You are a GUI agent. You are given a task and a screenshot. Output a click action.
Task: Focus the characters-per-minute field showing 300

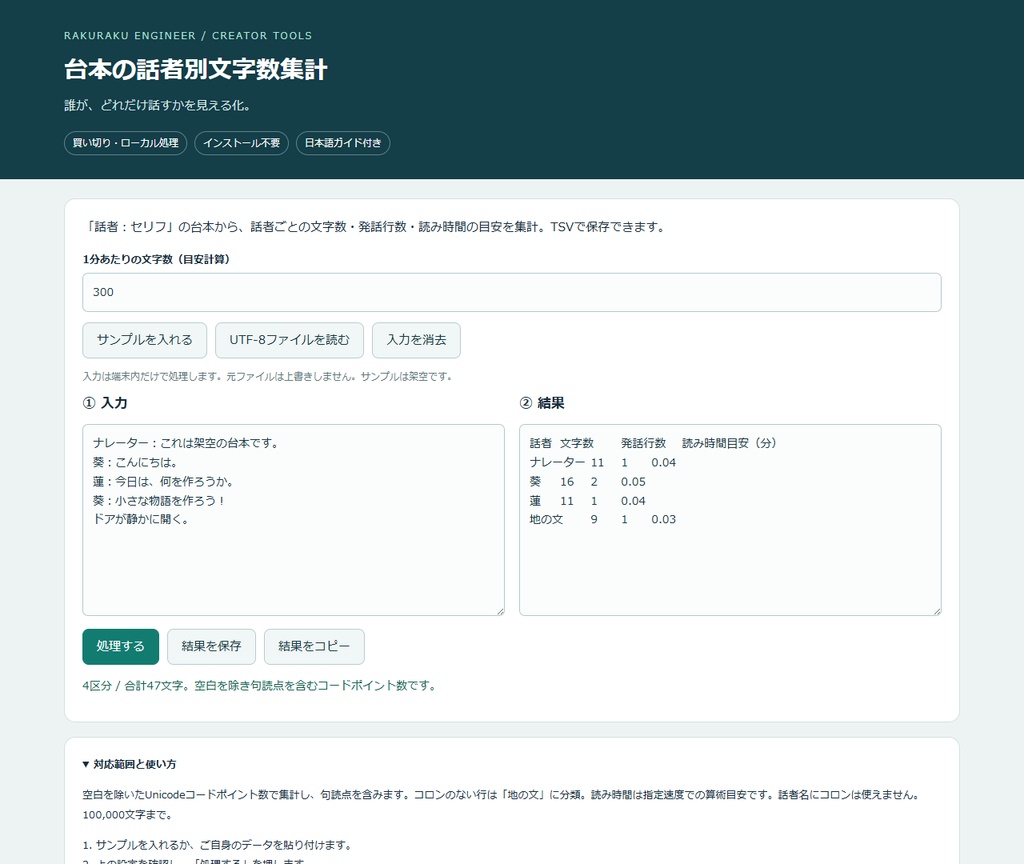511,293
